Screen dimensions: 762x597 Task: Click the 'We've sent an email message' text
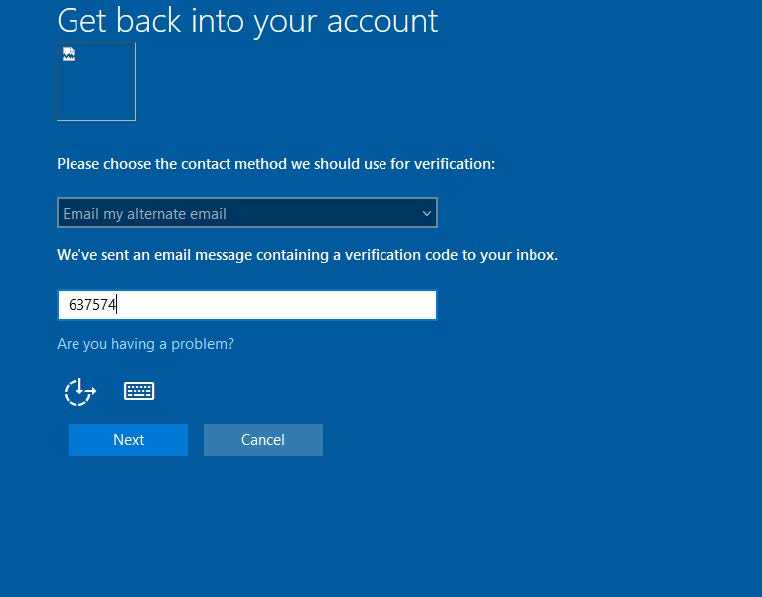coord(308,255)
